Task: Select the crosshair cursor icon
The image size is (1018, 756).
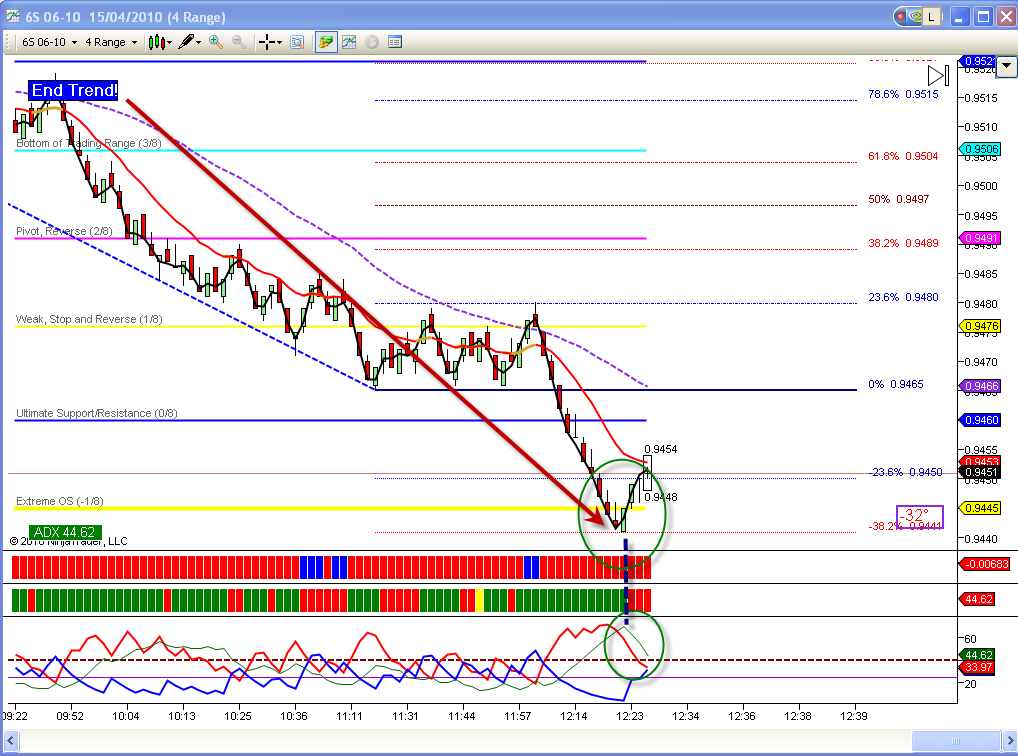Action: tap(266, 42)
